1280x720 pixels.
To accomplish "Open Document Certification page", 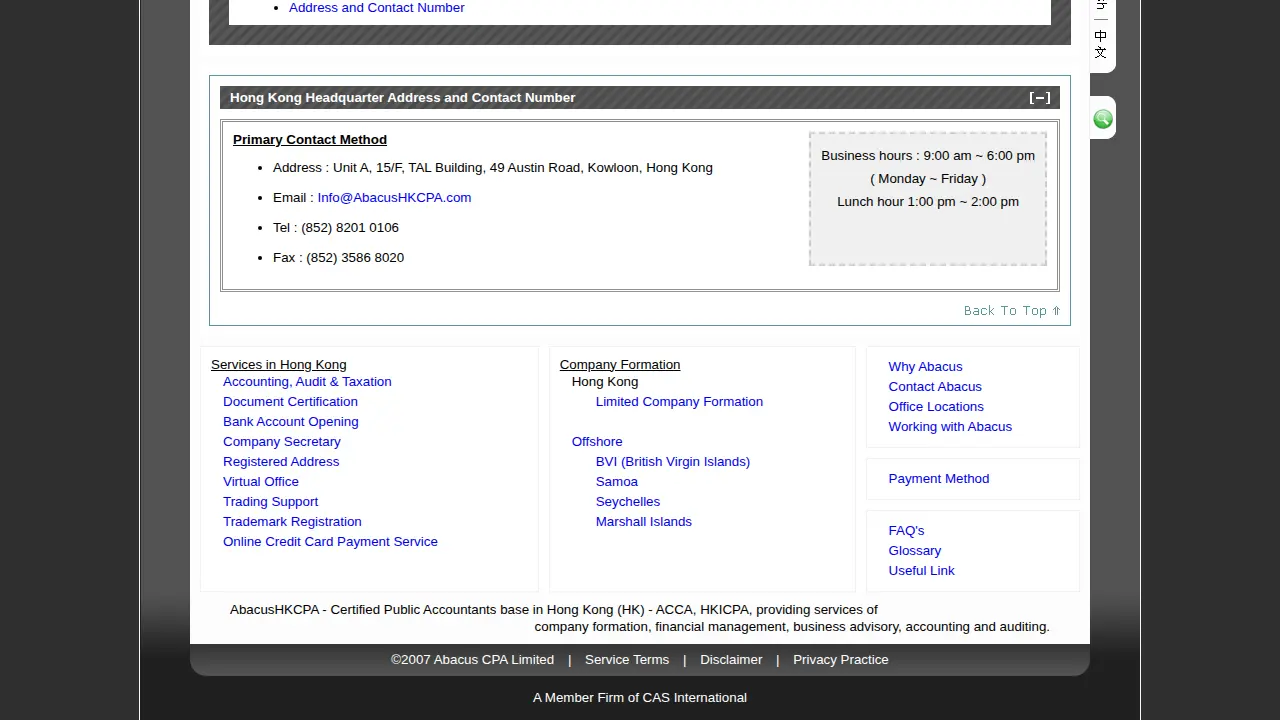I will tap(290, 402).
